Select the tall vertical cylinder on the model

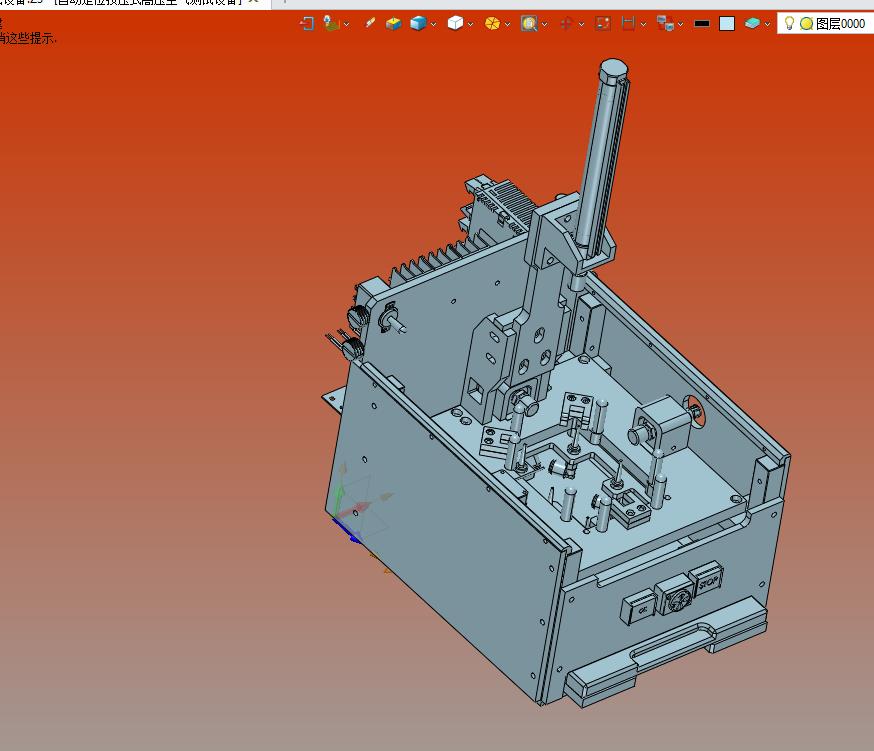point(604,157)
